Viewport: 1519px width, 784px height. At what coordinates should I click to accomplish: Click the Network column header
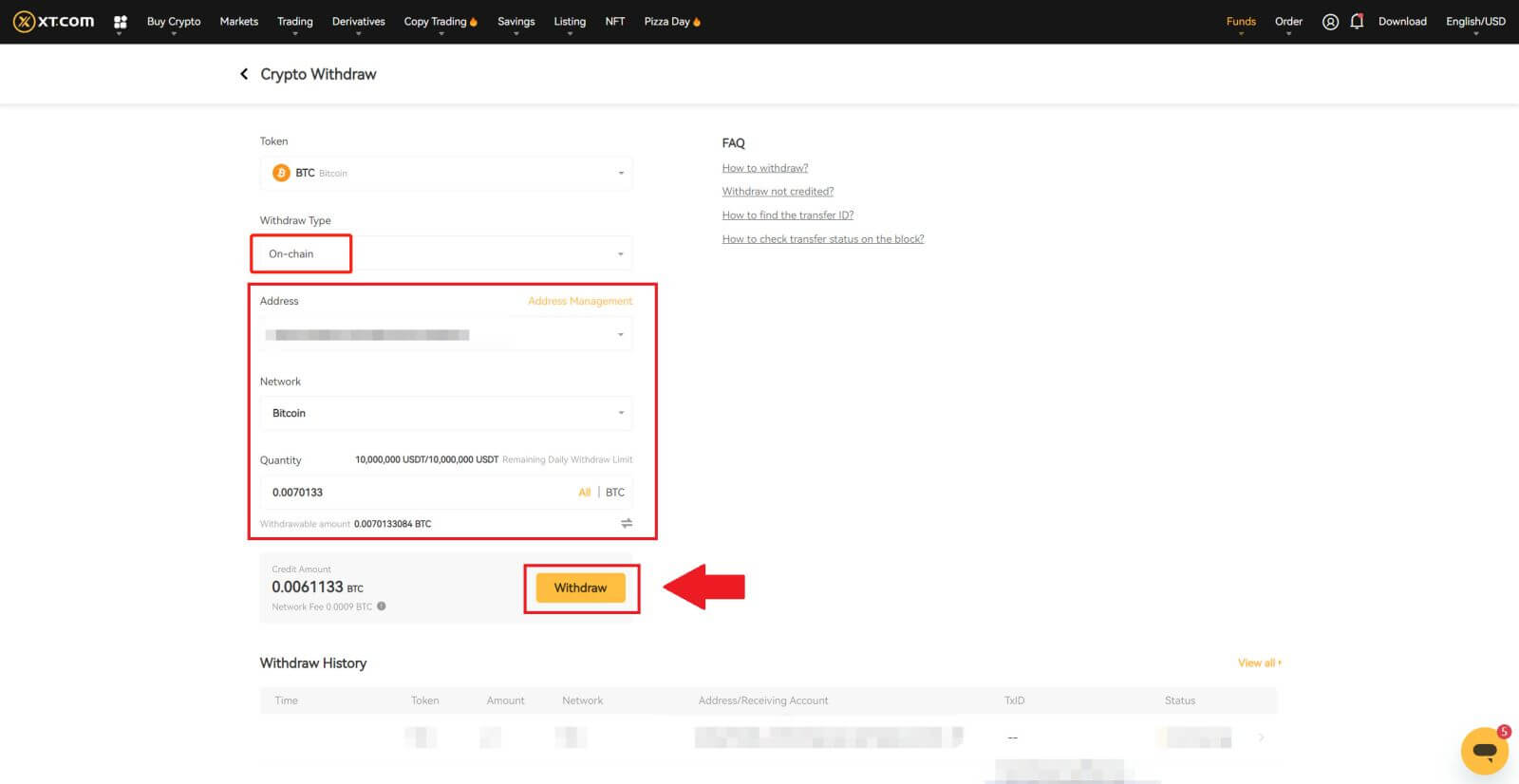(x=582, y=700)
